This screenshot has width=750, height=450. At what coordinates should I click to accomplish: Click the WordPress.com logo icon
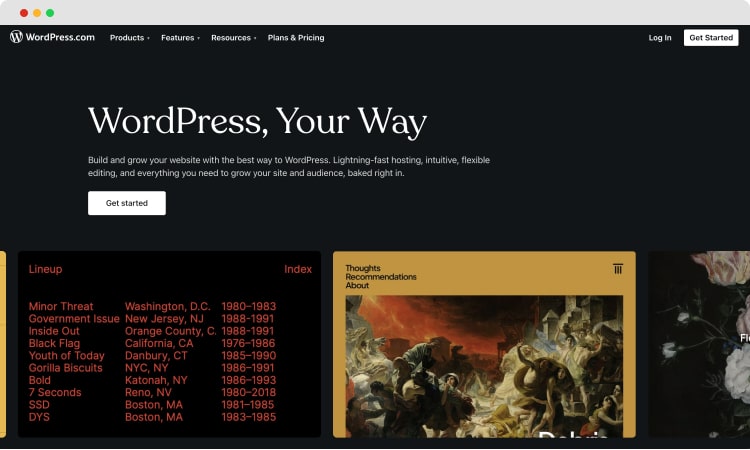(x=16, y=37)
